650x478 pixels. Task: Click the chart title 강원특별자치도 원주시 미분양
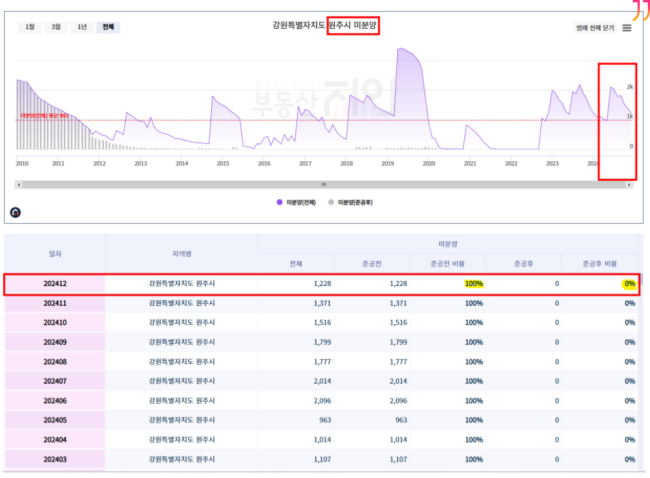tap(325, 25)
